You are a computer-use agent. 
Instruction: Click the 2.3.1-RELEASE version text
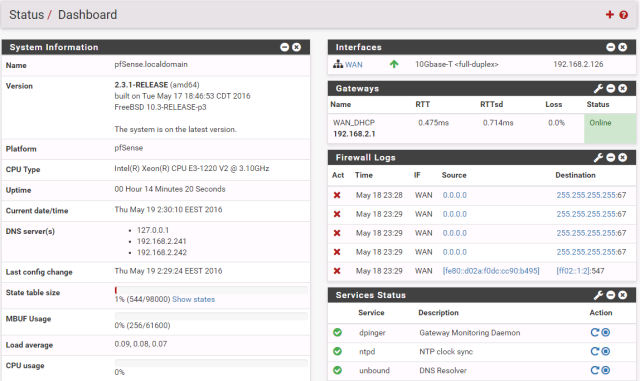click(141, 85)
